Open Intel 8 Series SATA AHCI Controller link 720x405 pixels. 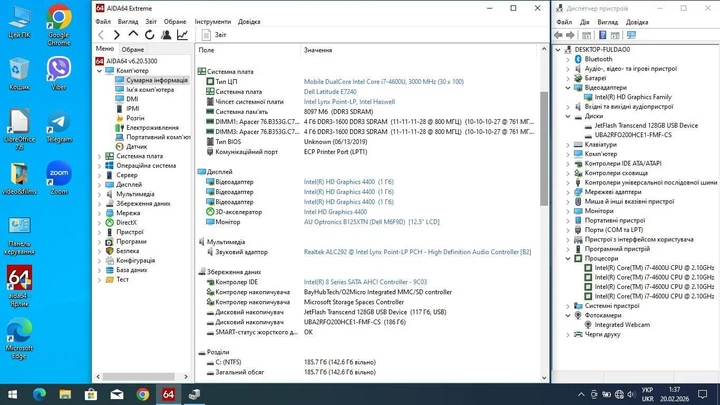pos(365,282)
